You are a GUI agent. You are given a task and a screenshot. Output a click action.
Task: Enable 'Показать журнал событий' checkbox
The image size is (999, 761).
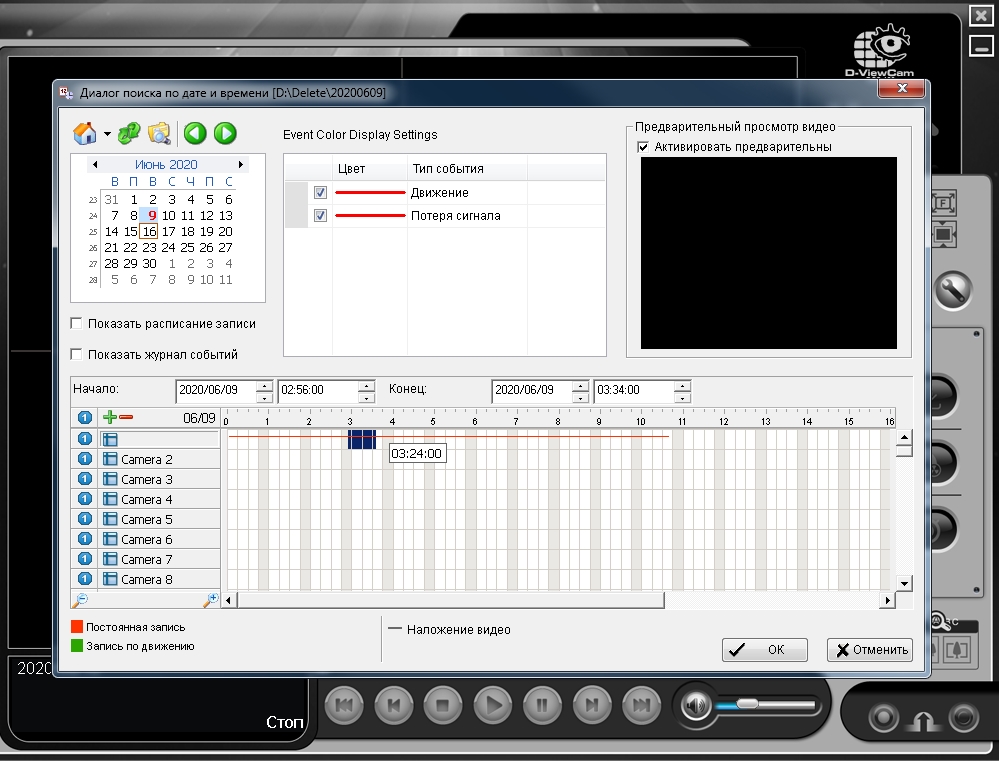[77, 354]
